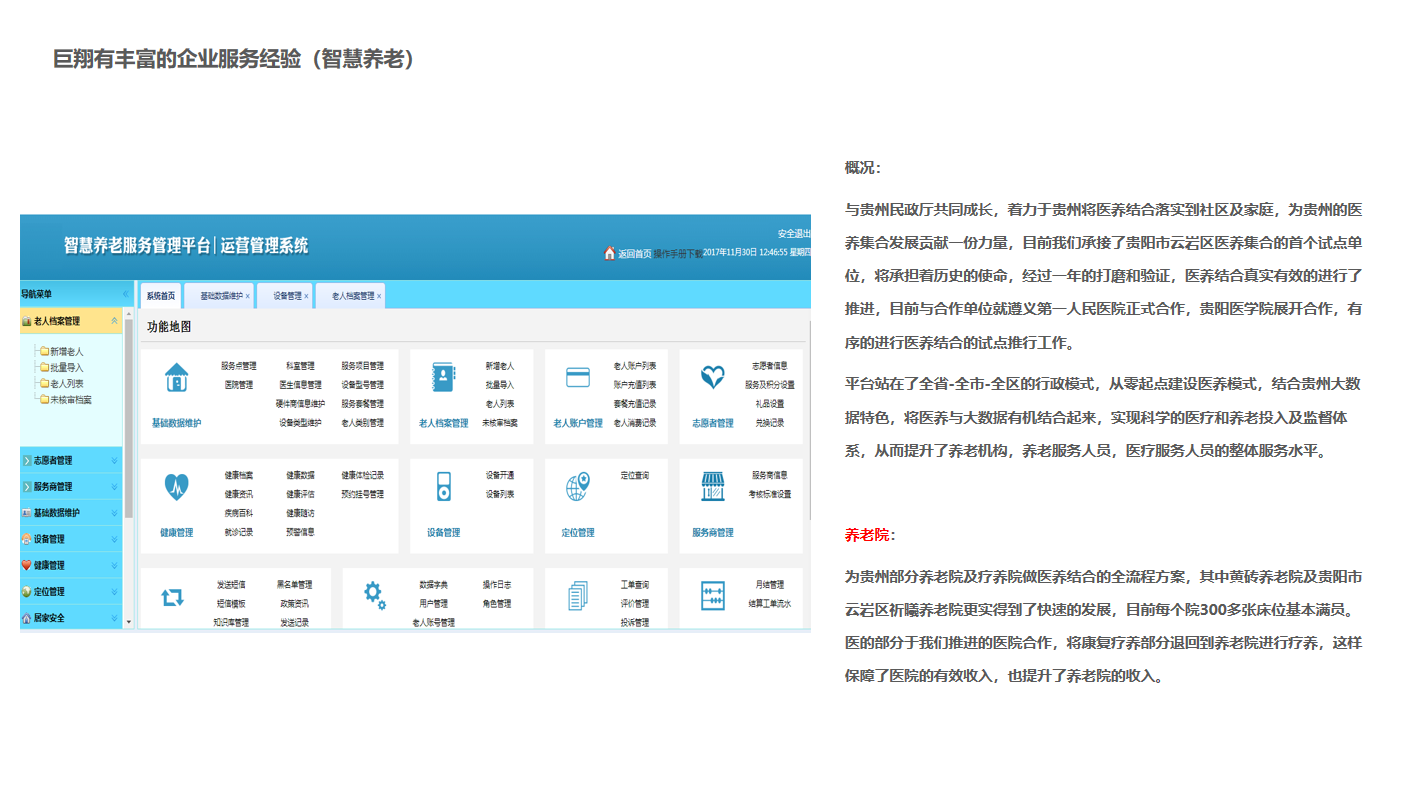Image resolution: width=1415 pixels, height=792 pixels.
Task: Collapse the 导航菜单 sidebar panel
Action: [125, 294]
